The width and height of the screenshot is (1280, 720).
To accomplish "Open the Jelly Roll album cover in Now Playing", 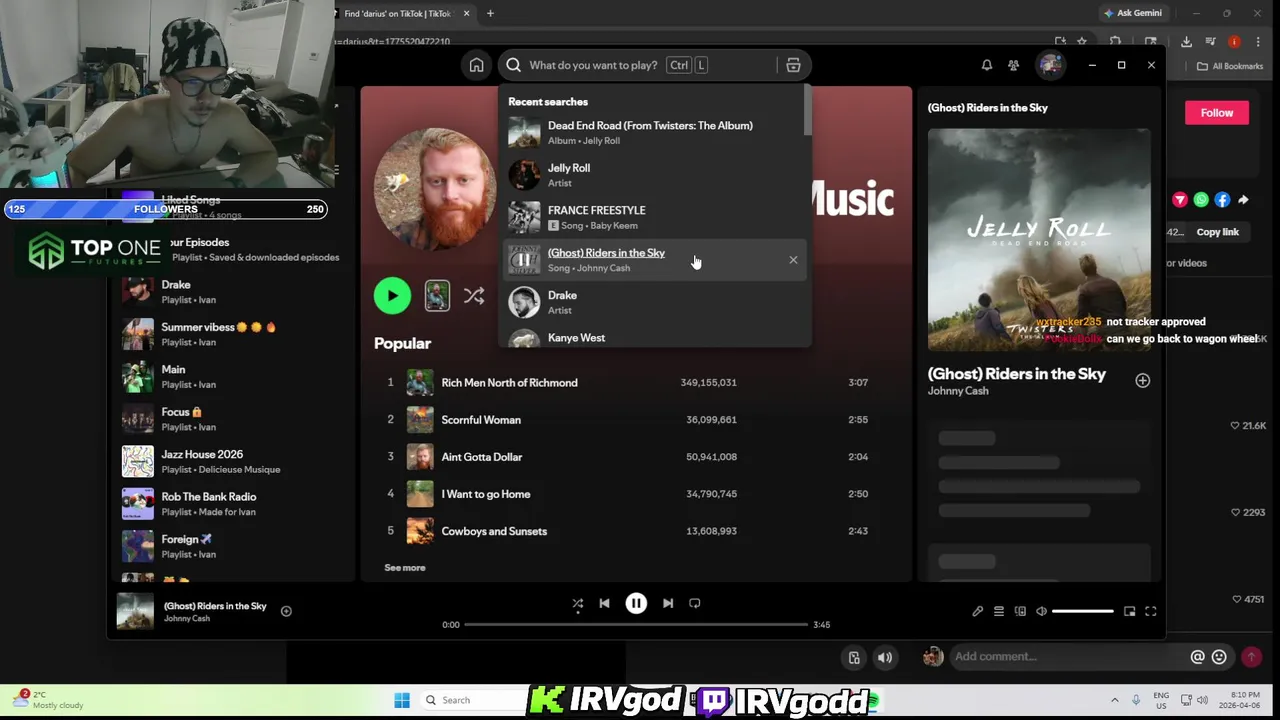I will 1039,240.
